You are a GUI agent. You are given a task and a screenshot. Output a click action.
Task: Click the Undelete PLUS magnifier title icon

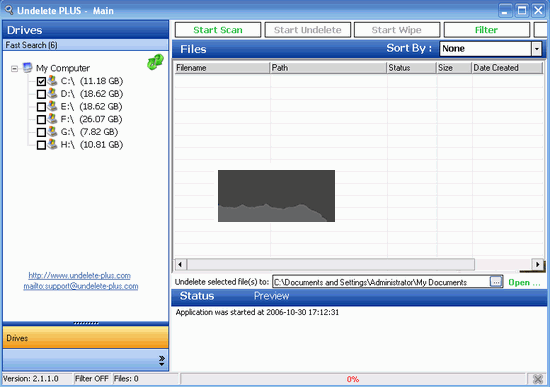click(9, 9)
